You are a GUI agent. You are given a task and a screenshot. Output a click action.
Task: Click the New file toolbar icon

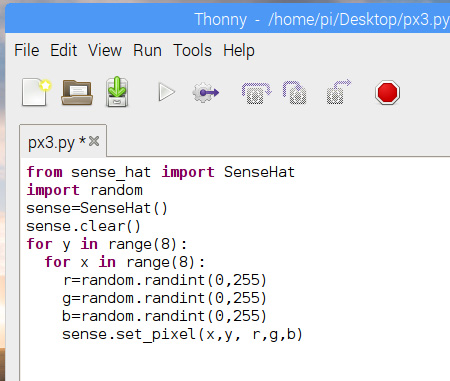pyautogui.click(x=36, y=92)
